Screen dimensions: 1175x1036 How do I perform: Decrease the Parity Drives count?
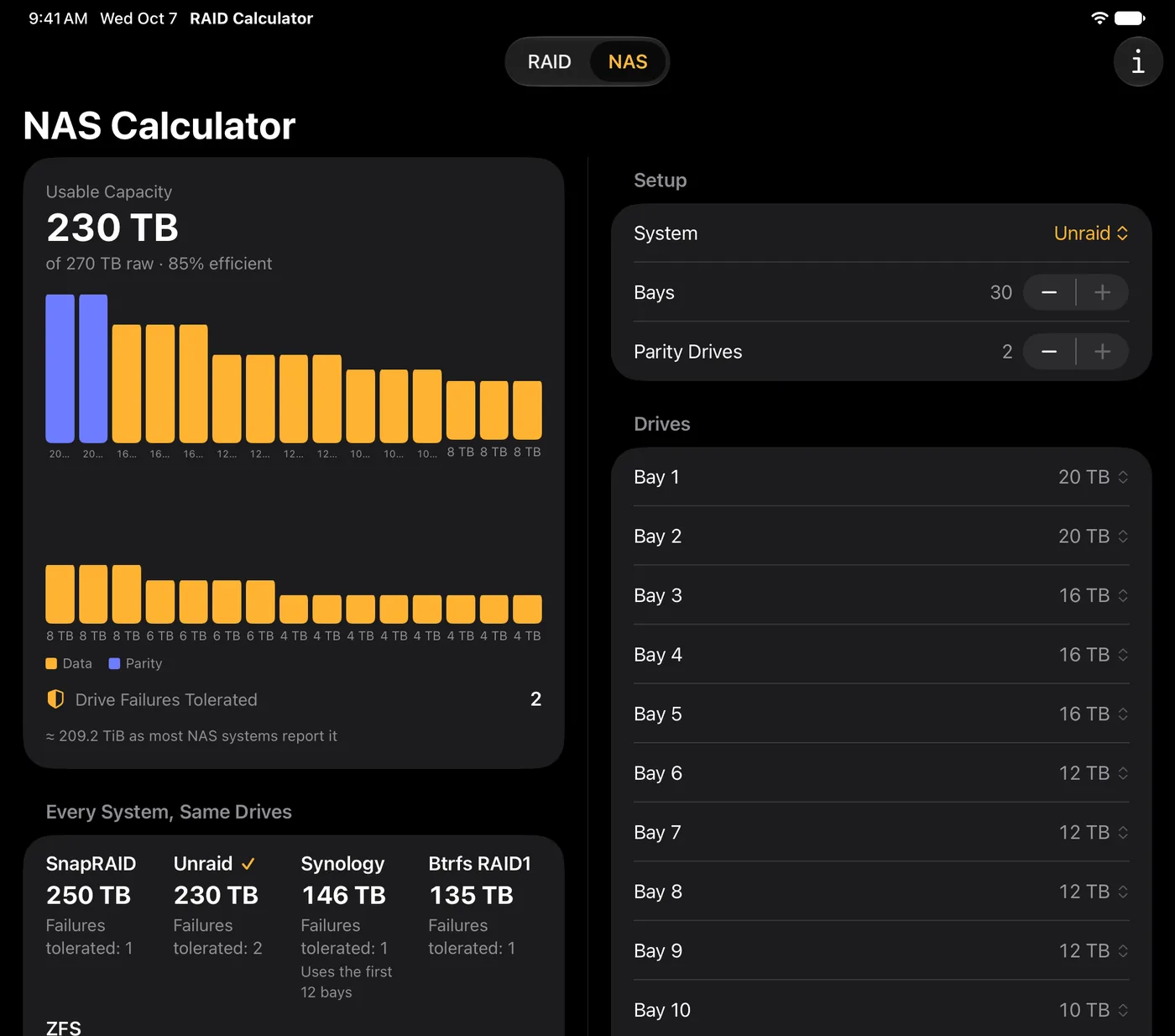point(1049,352)
